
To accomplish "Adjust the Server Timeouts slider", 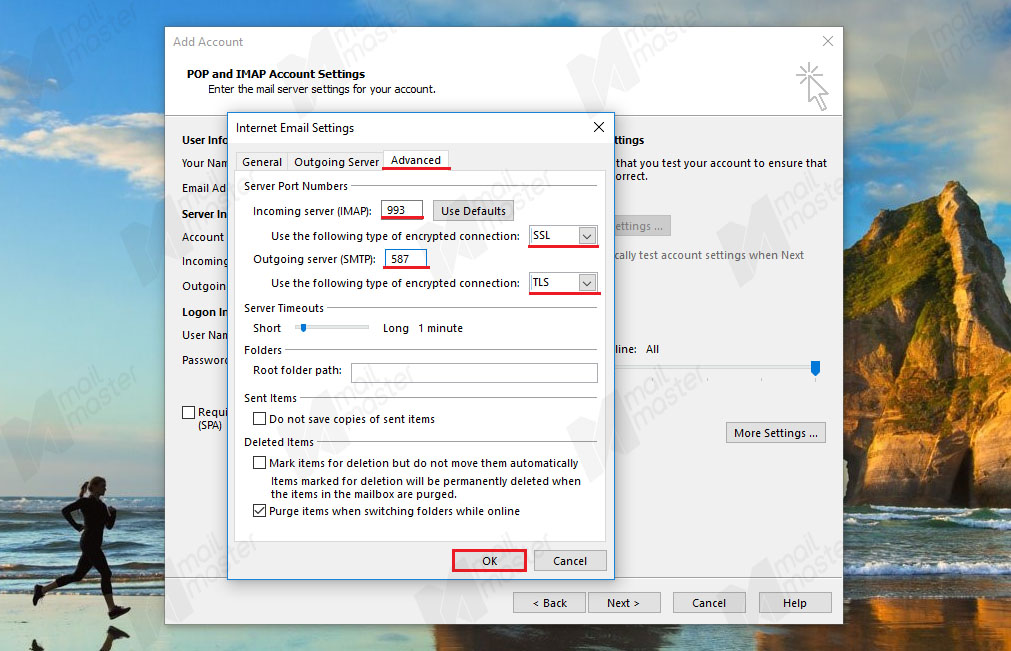I will coord(303,328).
